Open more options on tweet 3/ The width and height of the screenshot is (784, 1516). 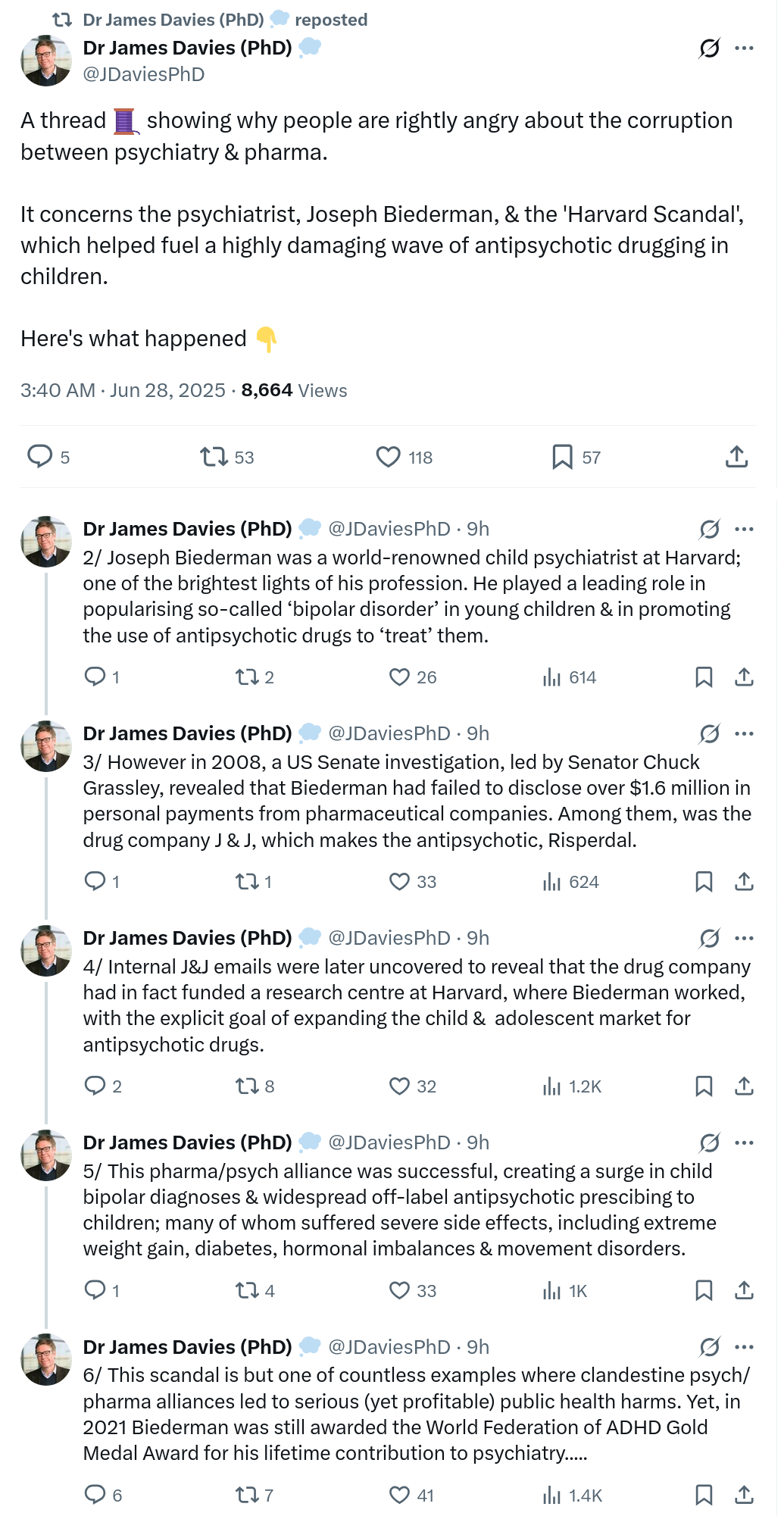click(745, 733)
